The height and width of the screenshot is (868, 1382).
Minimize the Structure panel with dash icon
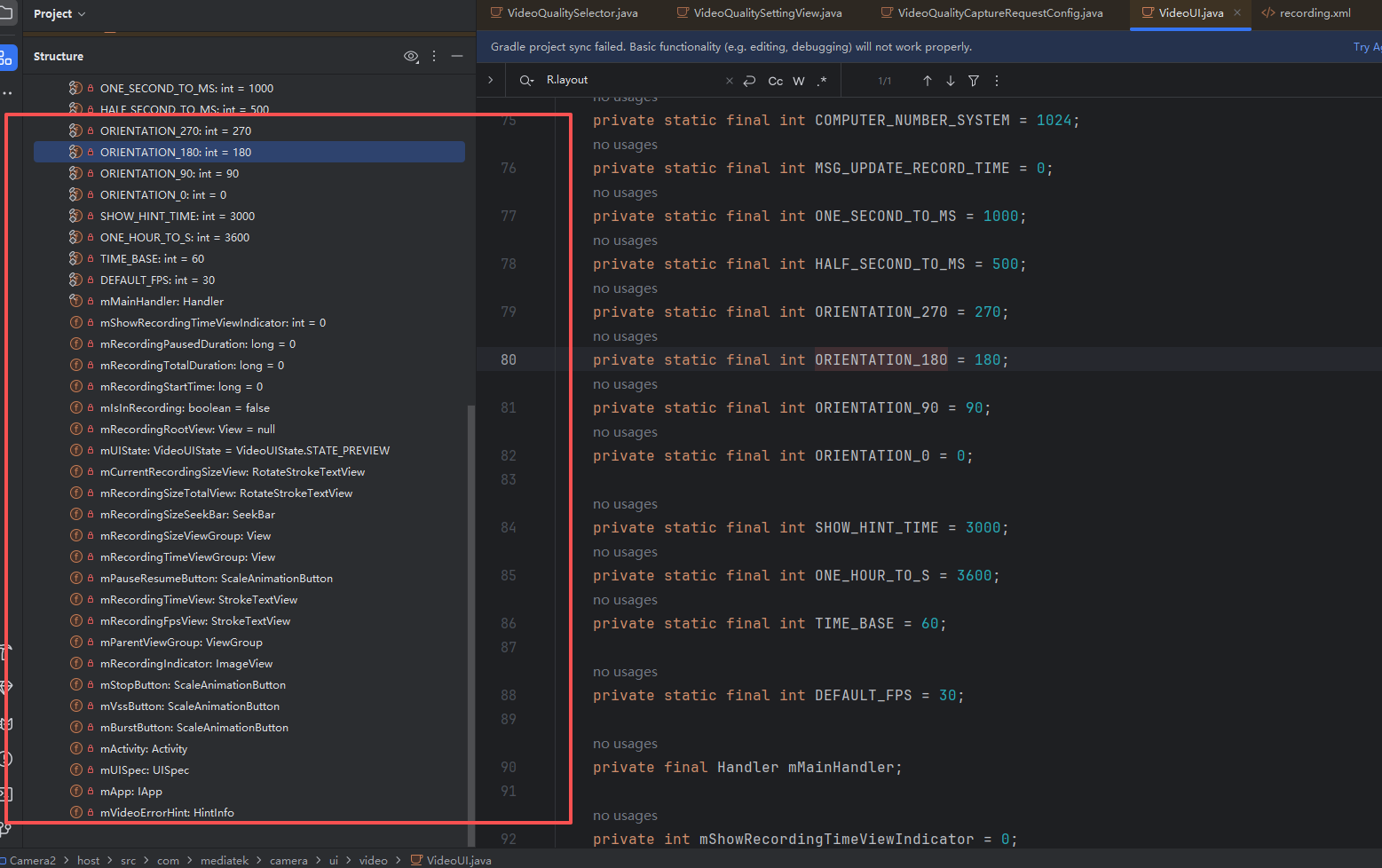[457, 56]
